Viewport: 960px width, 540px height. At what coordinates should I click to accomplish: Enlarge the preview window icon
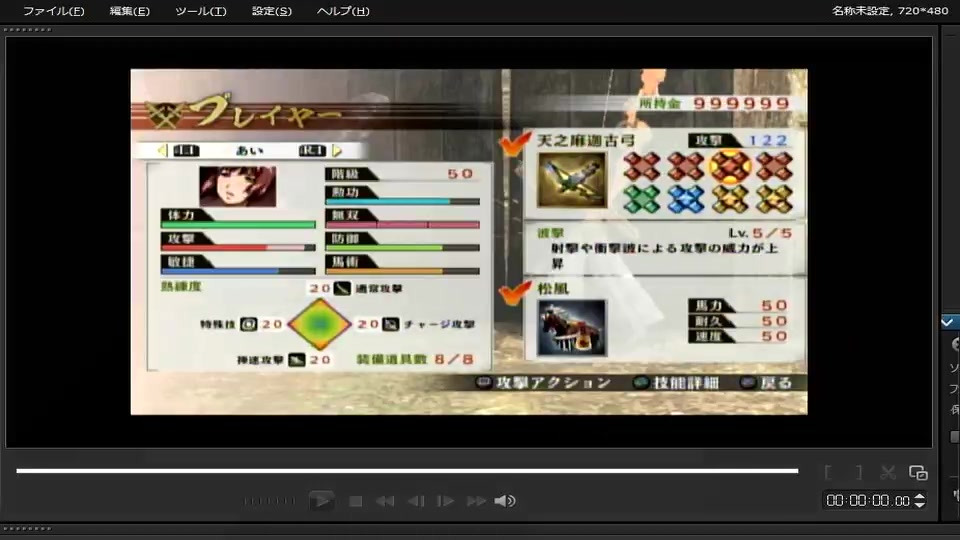point(918,472)
